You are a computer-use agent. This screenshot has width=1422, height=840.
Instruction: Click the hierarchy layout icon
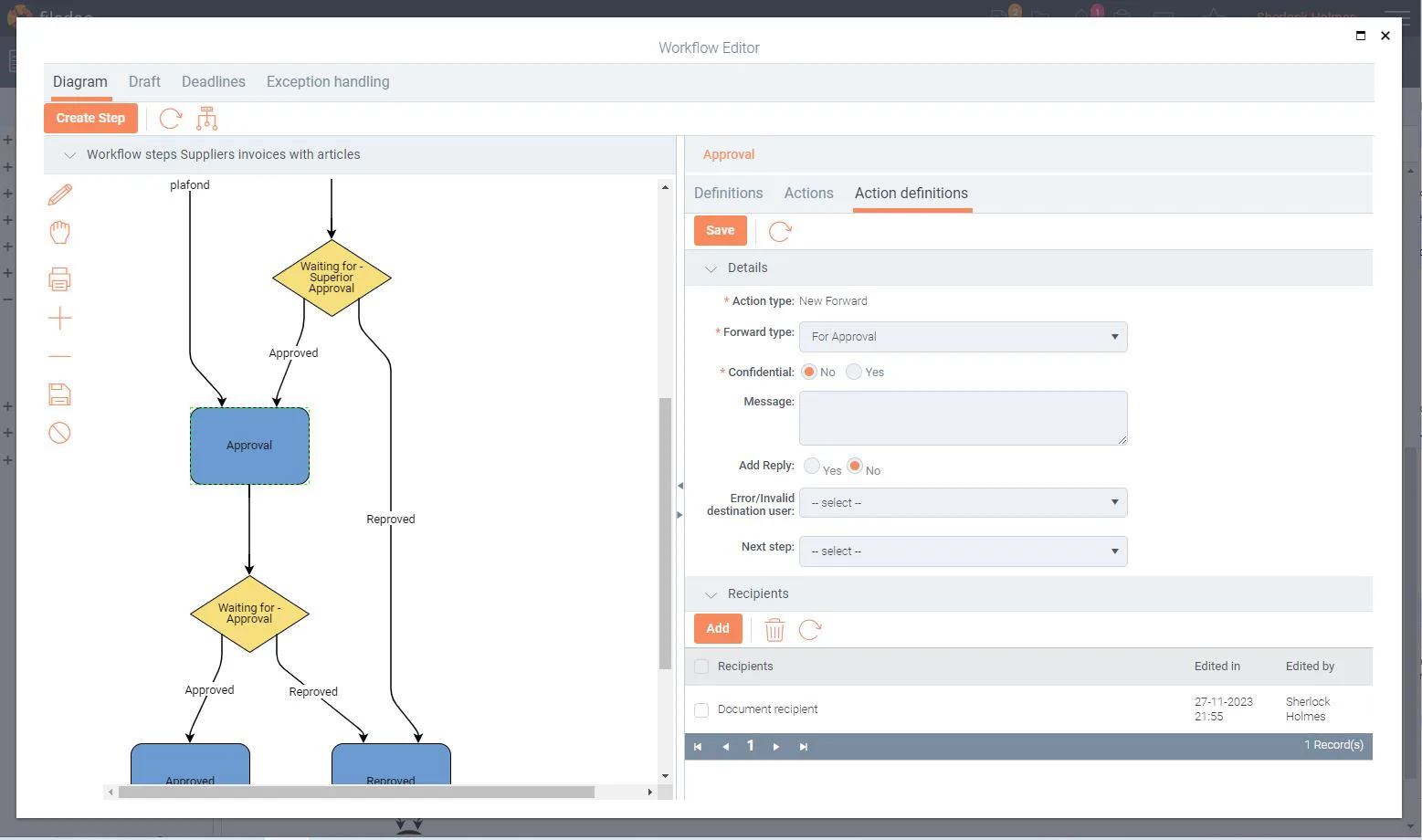(207, 118)
